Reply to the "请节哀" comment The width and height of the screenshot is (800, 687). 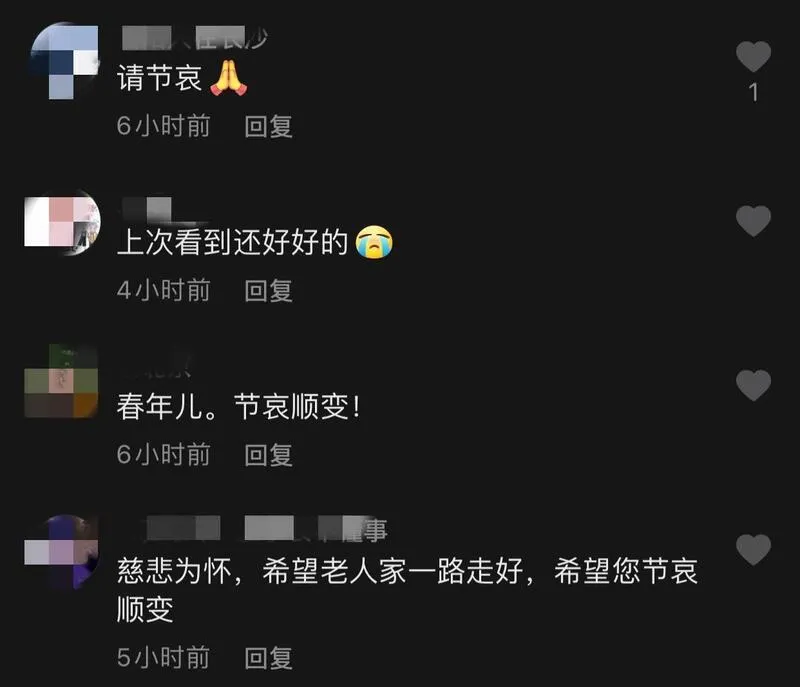coord(268,126)
